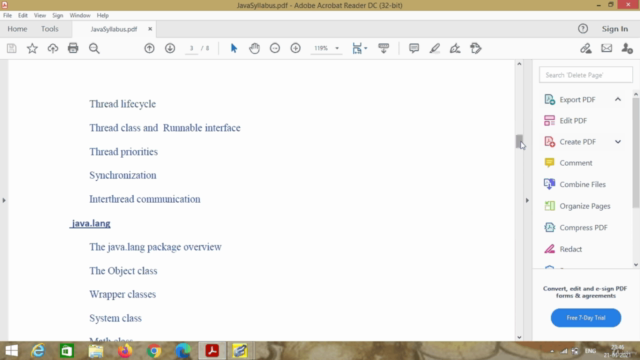This screenshot has width=640, height=360.
Task: Expand the left navigation pane
Action: (x=4, y=200)
